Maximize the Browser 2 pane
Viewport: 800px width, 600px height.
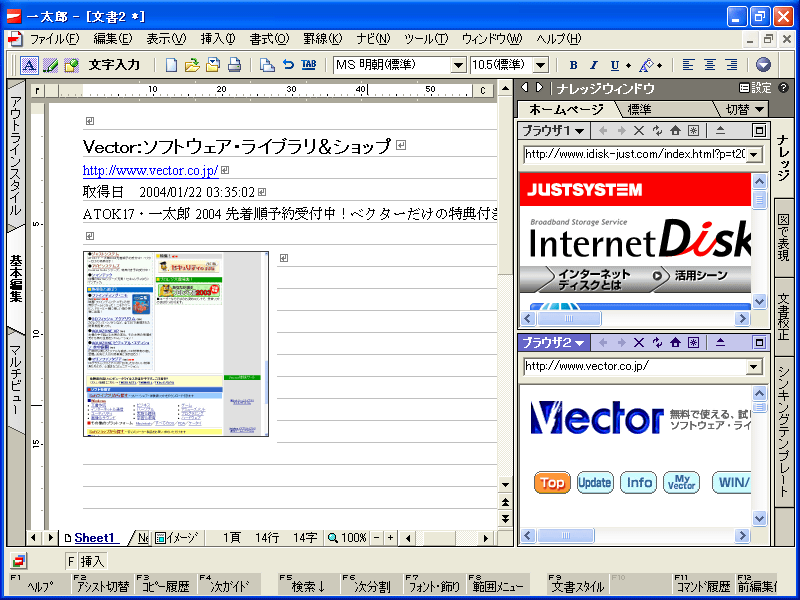759,342
